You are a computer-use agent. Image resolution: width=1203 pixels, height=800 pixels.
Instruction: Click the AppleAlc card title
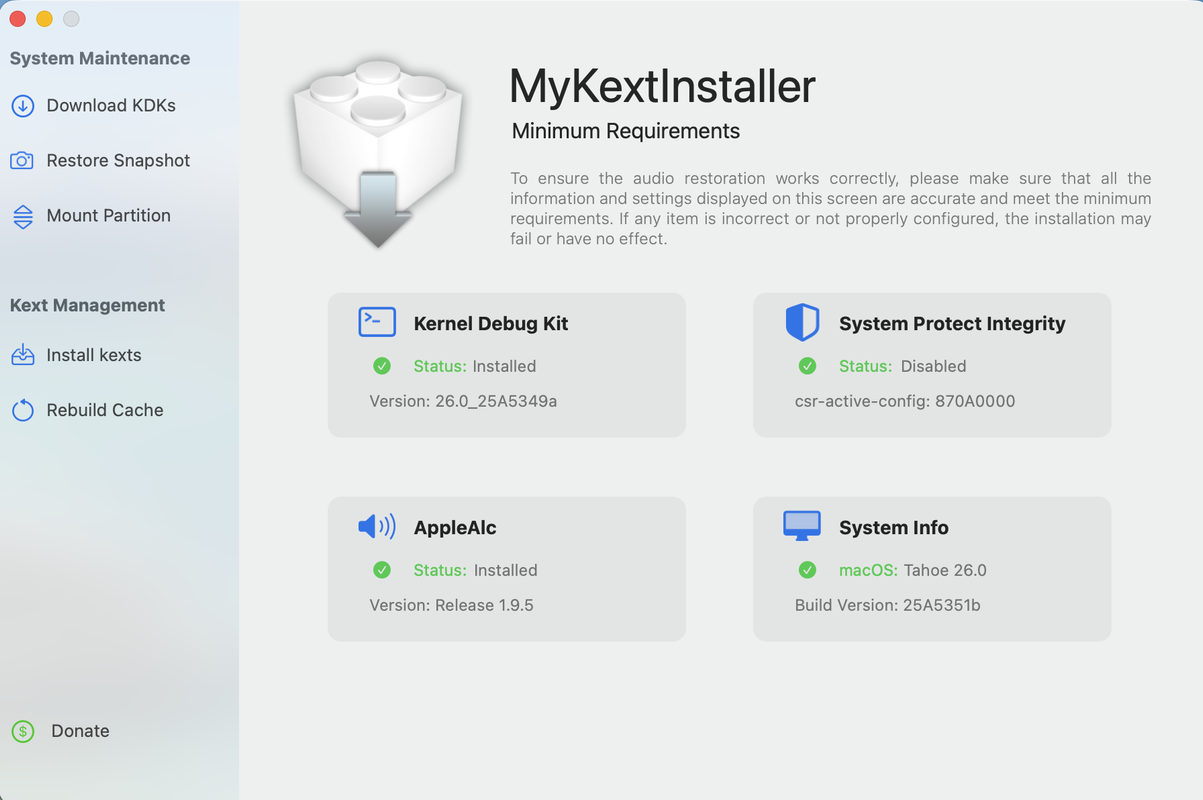coord(455,528)
